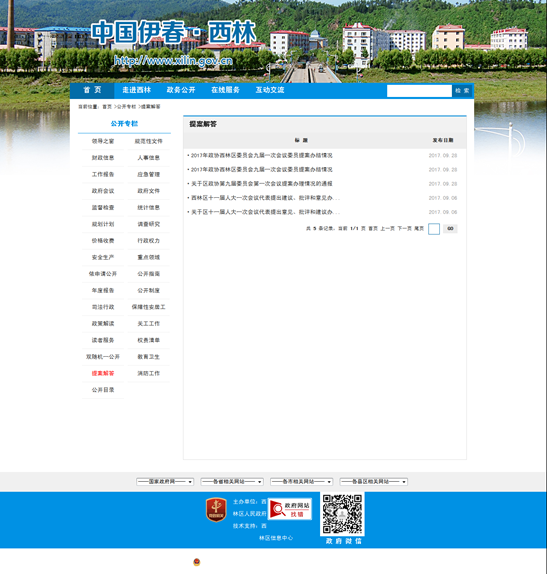
Task: Open the 各县区相关网站 dropdown
Action: coord(374,482)
